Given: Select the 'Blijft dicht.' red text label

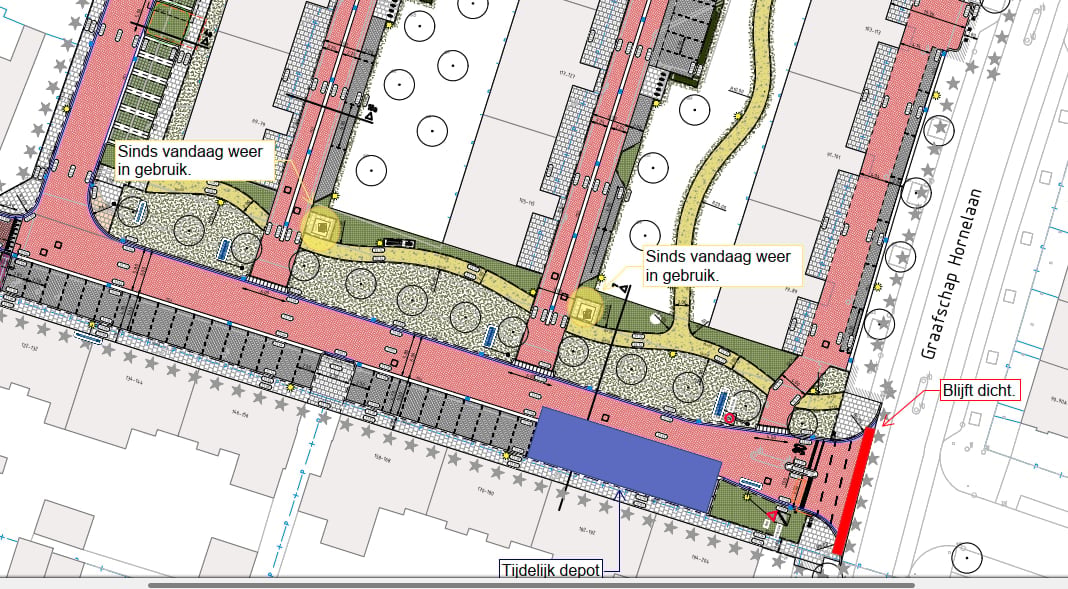Looking at the screenshot, I should click(980, 391).
